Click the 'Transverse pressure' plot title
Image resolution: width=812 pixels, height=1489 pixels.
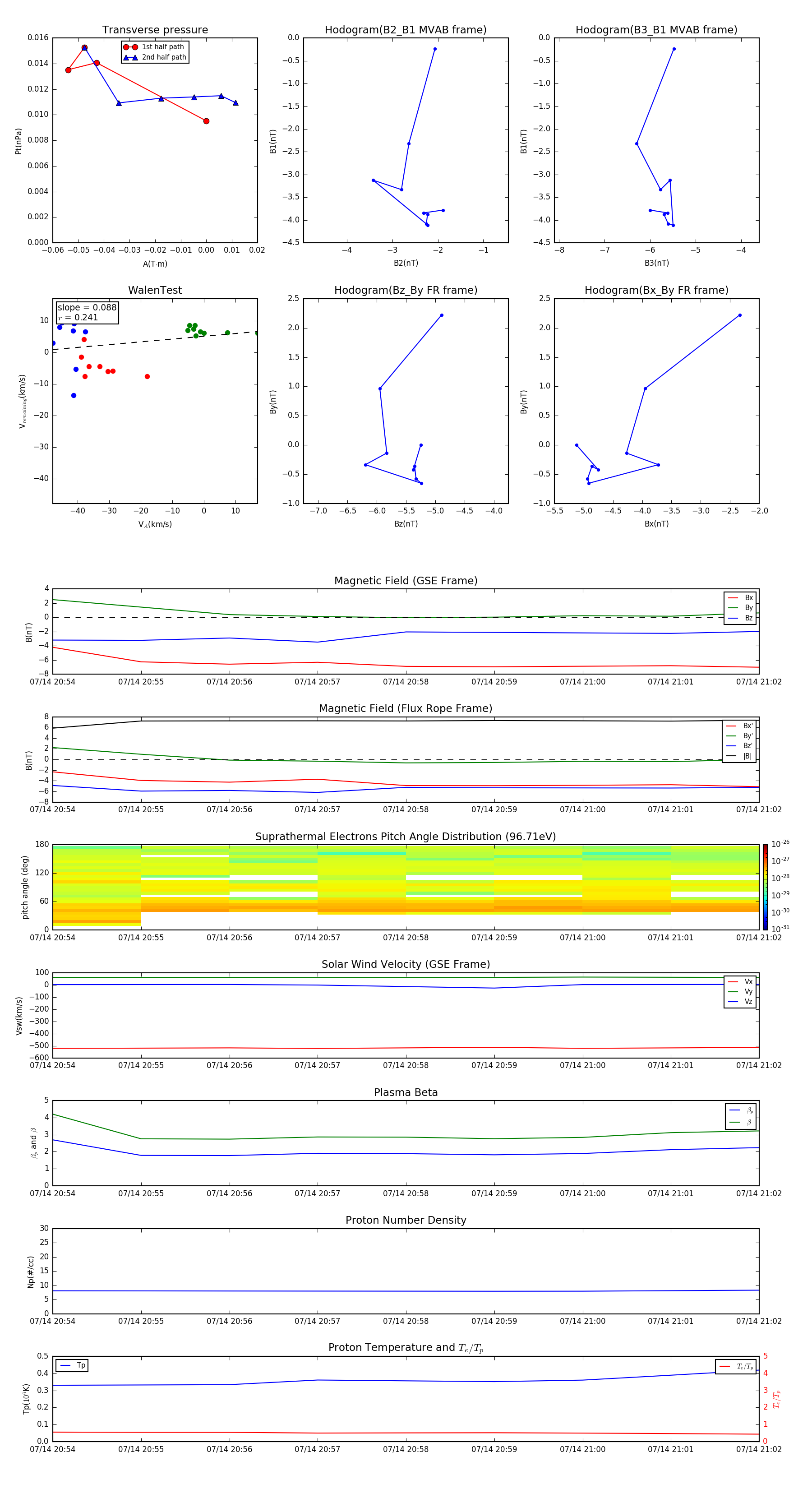point(155,30)
